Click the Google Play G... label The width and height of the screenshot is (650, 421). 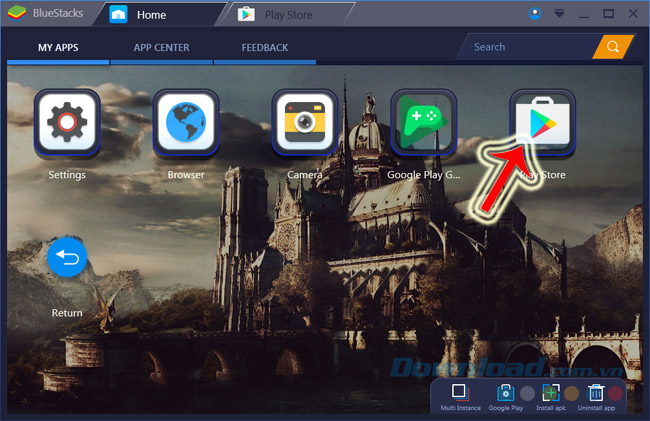(x=424, y=175)
